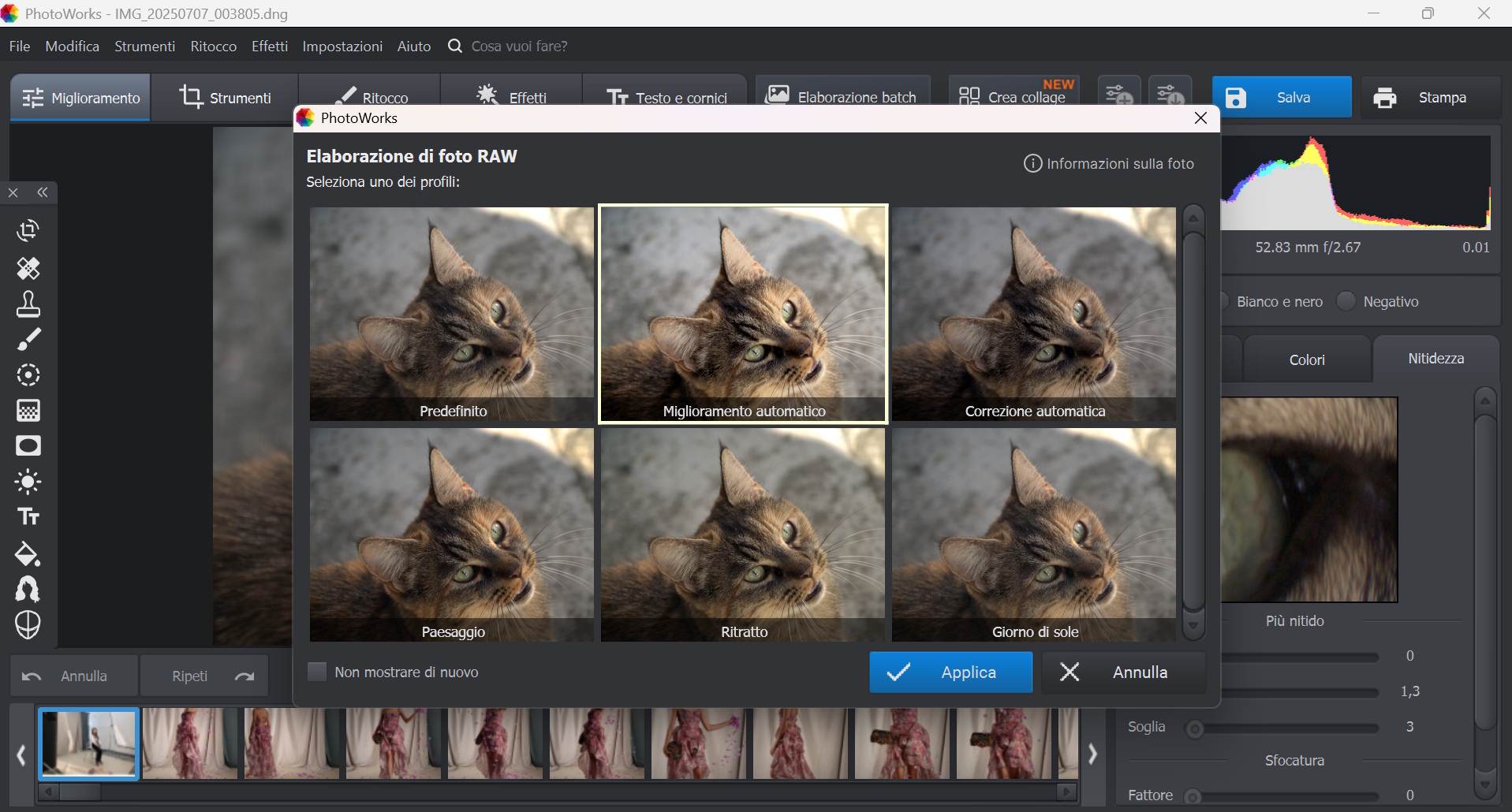Viewport: 1512px width, 812px height.
Task: Click the text tool icon in sidebar
Action: [x=28, y=517]
